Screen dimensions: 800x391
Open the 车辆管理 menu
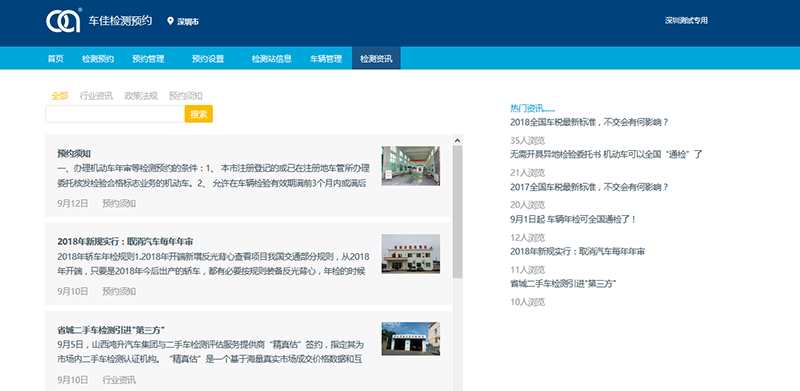pyautogui.click(x=326, y=59)
